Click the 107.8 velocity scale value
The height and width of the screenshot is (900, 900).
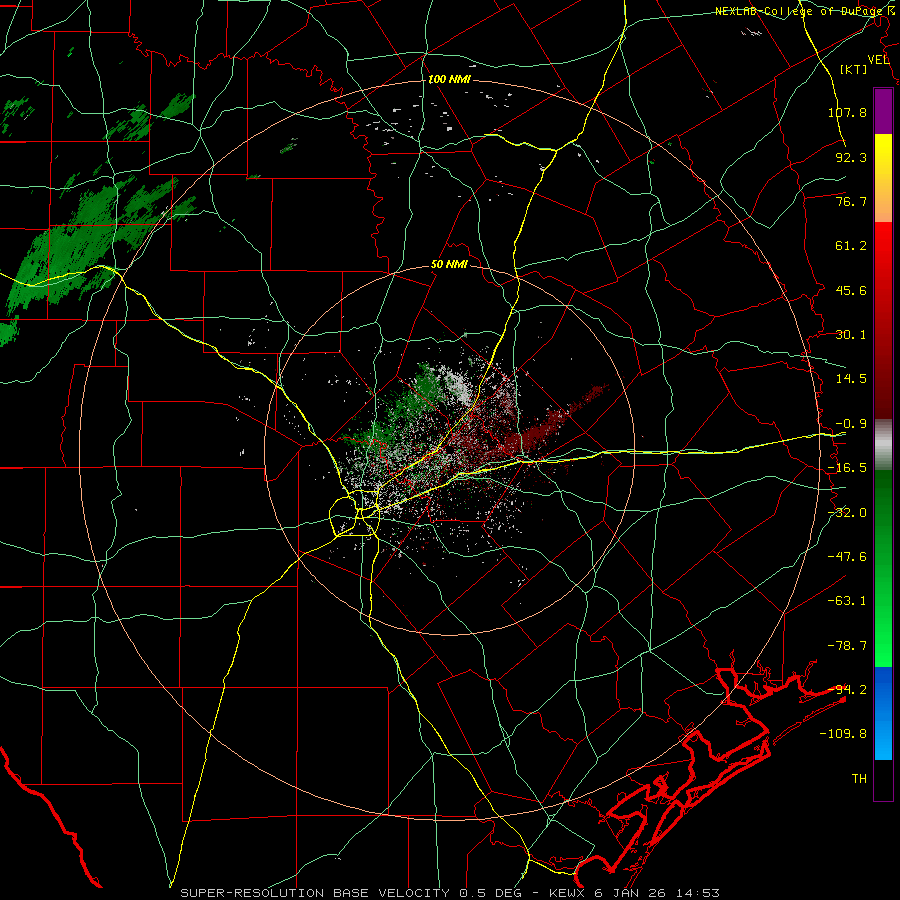coord(847,112)
